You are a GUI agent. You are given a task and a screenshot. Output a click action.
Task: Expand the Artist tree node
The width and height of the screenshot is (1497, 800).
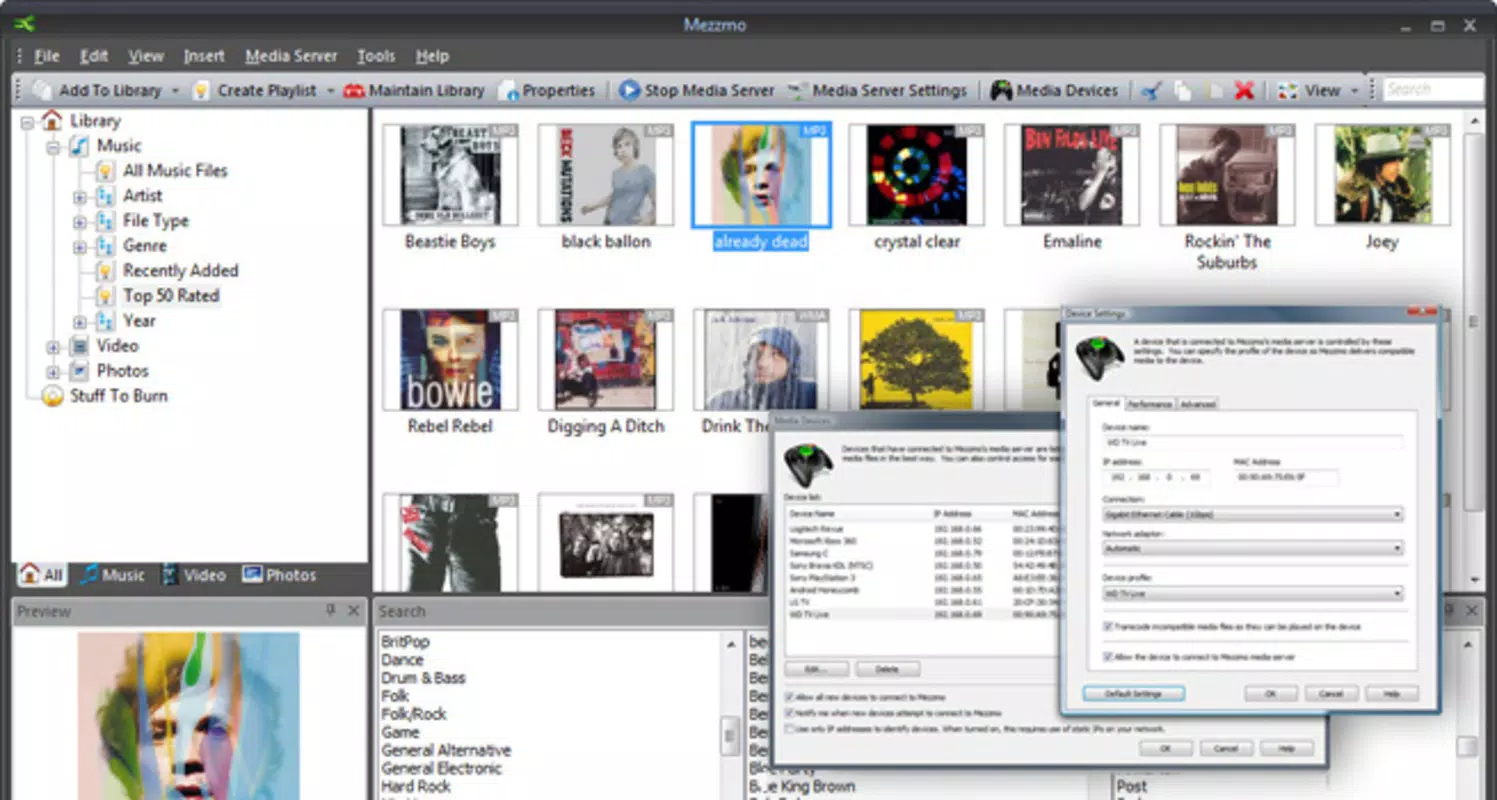tap(80, 196)
